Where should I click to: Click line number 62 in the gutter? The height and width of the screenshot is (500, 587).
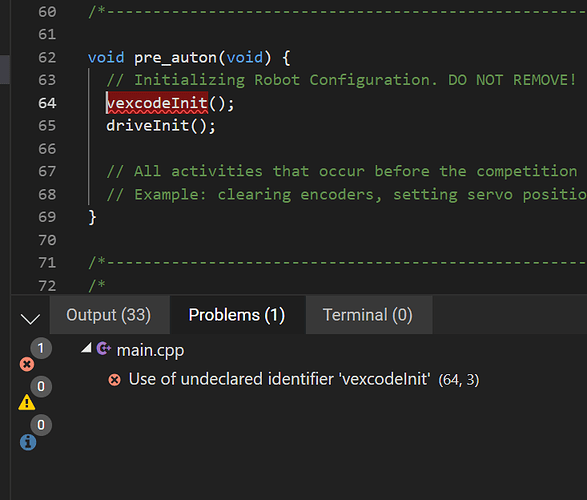[47, 57]
